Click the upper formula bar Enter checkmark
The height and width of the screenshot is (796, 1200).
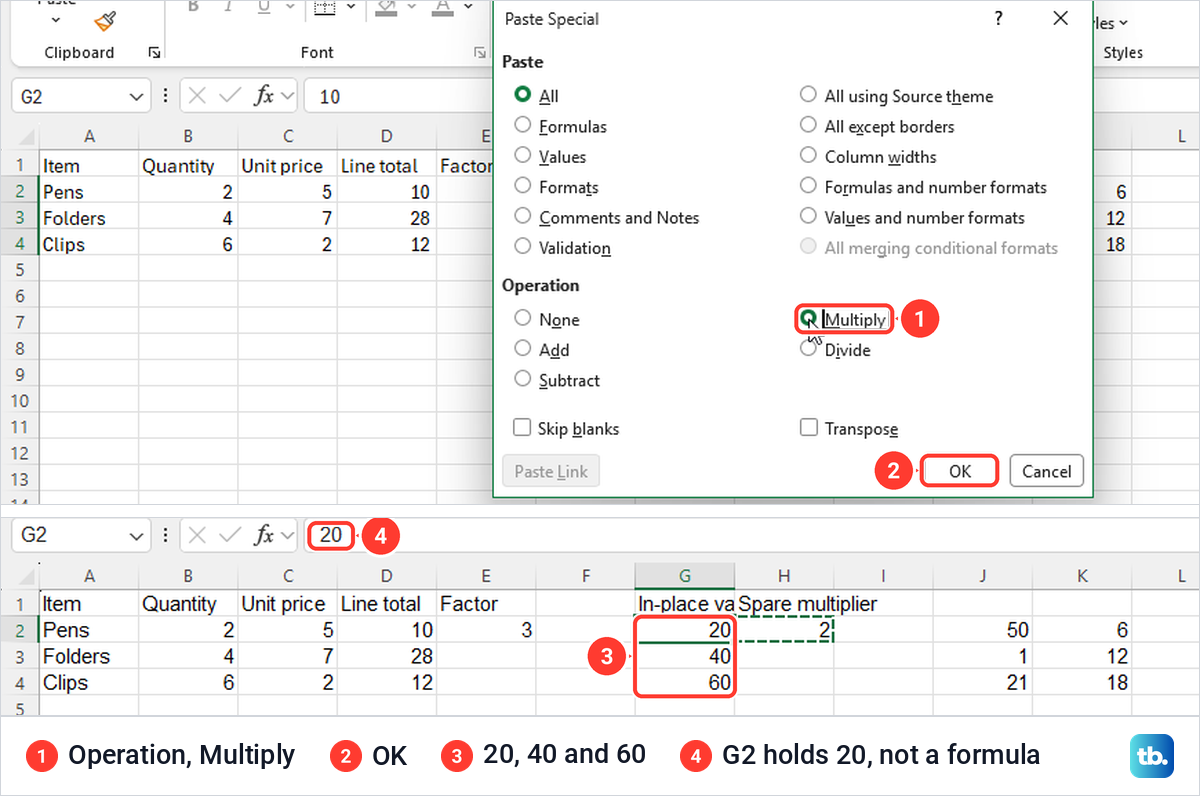[x=230, y=96]
